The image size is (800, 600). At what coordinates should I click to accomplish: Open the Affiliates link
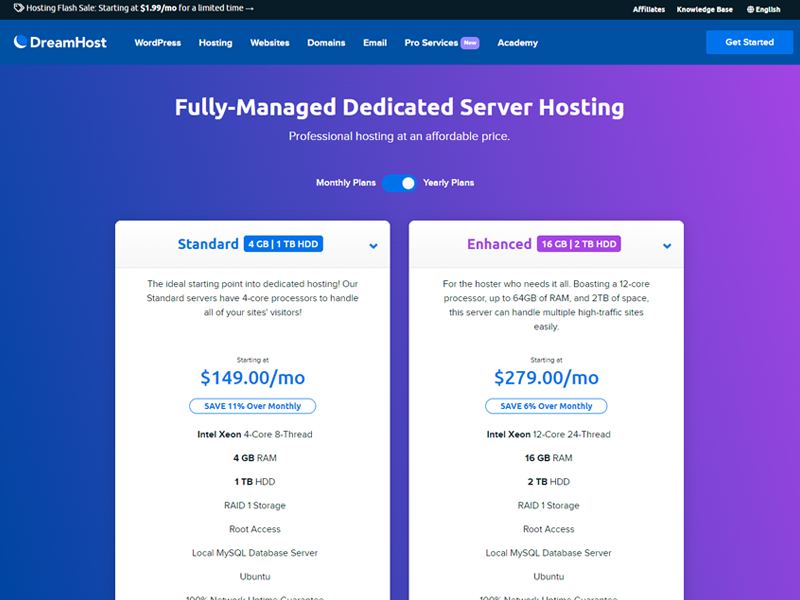click(648, 9)
